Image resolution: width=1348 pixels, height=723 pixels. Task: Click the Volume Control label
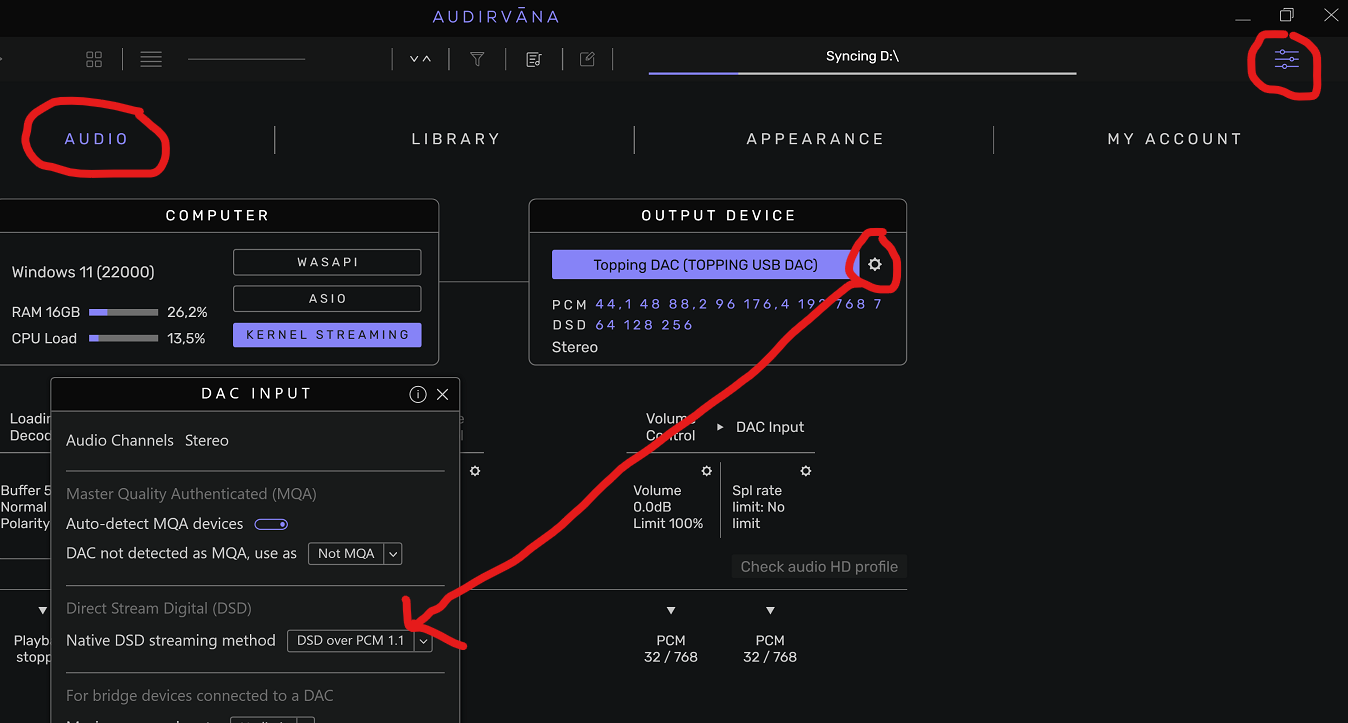(x=670, y=427)
